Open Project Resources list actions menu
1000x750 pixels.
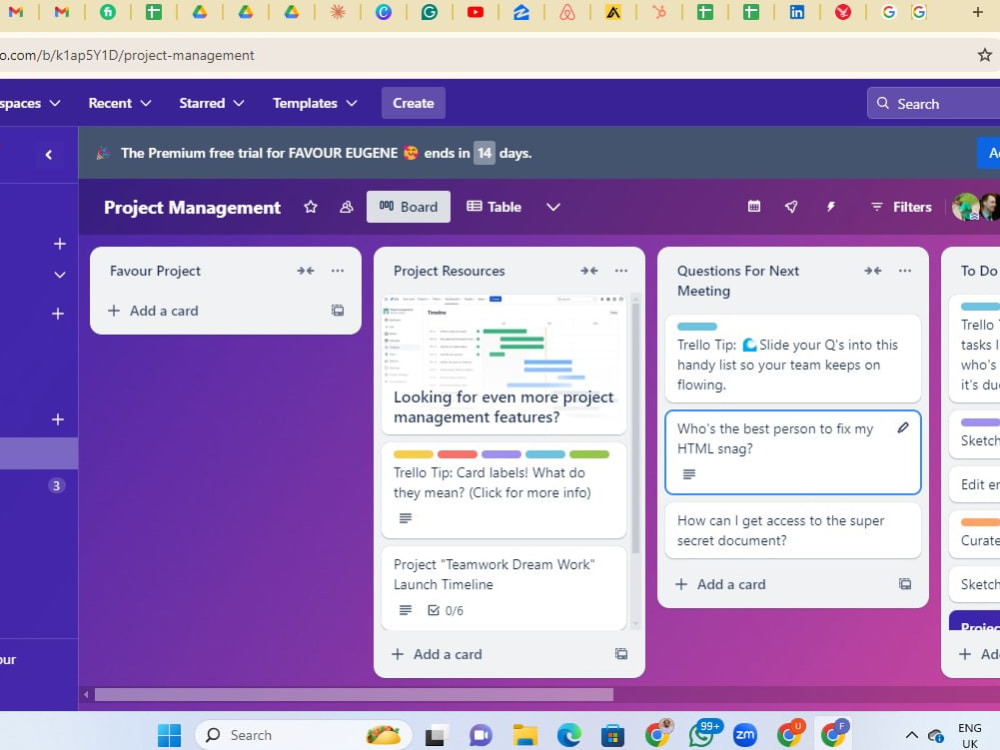pos(621,270)
